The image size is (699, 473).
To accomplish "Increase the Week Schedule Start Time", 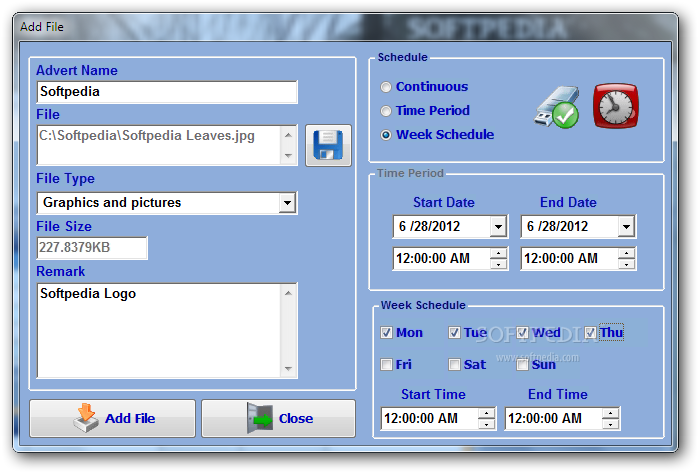I will coord(486,413).
